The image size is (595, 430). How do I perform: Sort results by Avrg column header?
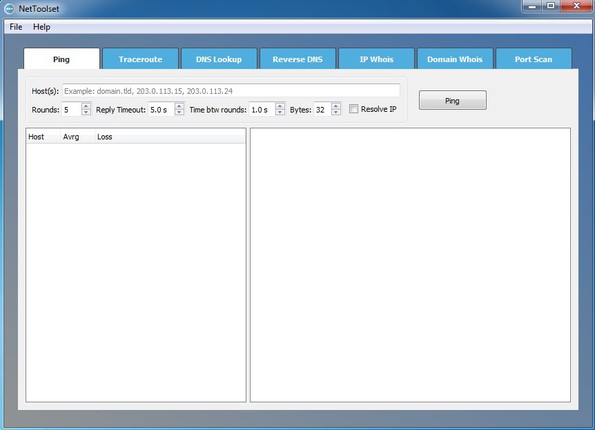[77, 137]
